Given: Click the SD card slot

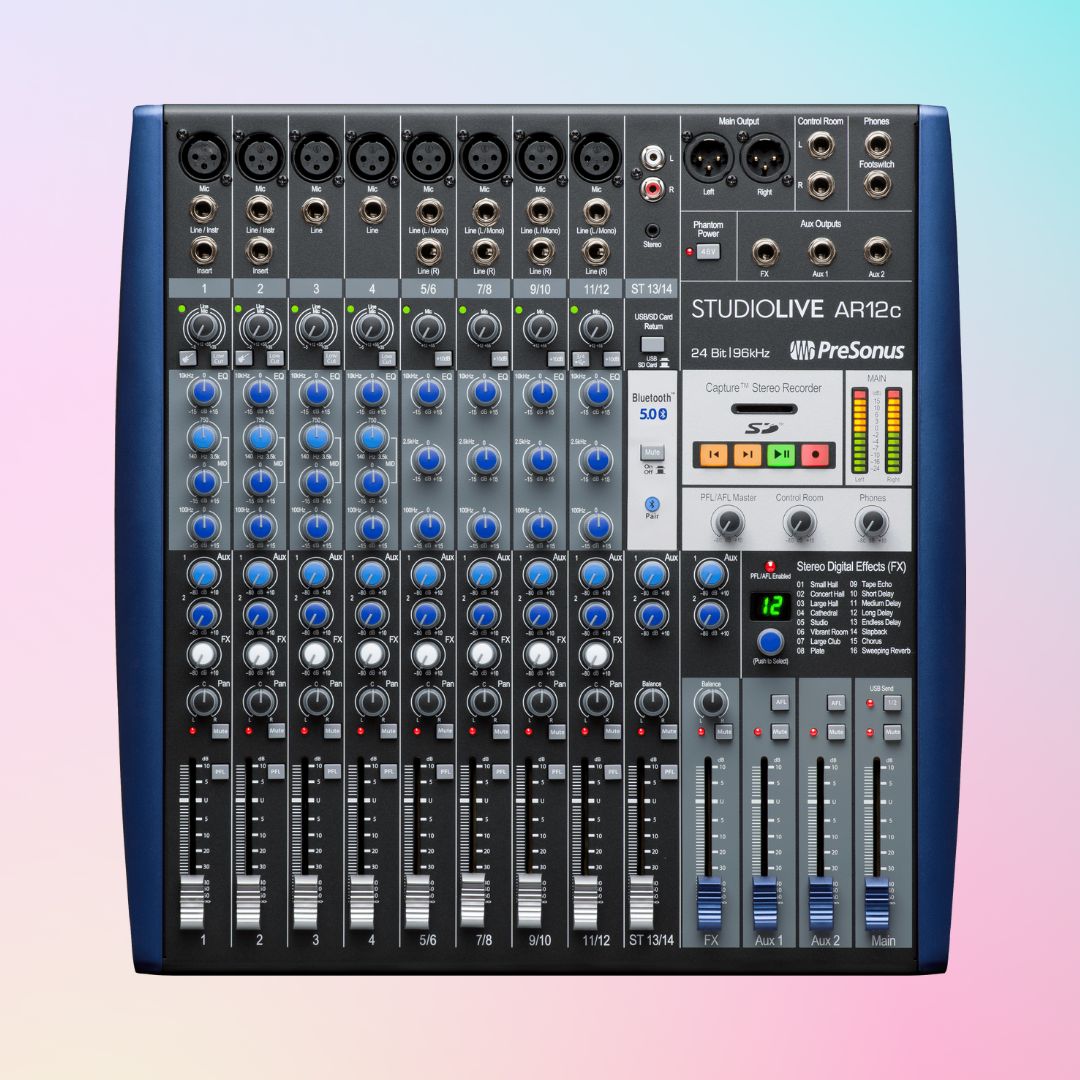Looking at the screenshot, I should pyautogui.click(x=764, y=409).
